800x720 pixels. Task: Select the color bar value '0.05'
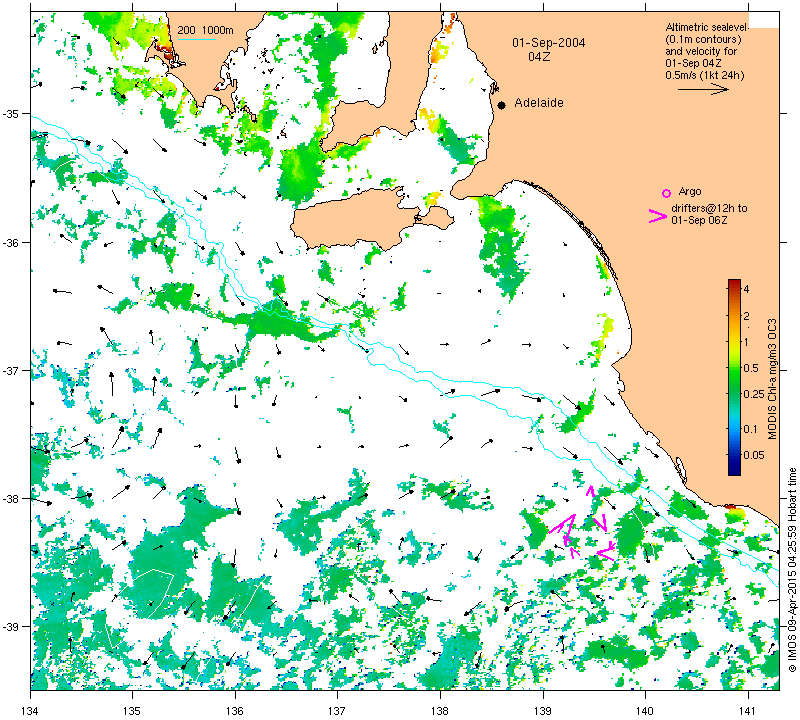pyautogui.click(x=754, y=455)
